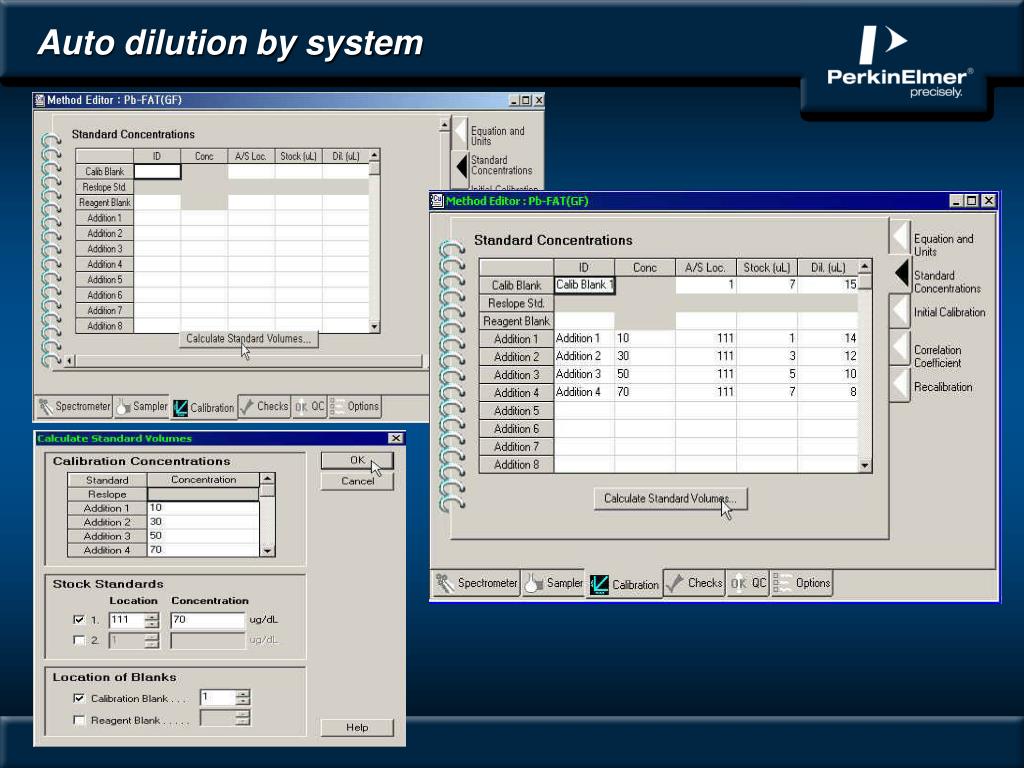1024x768 pixels.
Task: Click Help button in Calculate Standard Volumes
Action: pyautogui.click(x=357, y=728)
